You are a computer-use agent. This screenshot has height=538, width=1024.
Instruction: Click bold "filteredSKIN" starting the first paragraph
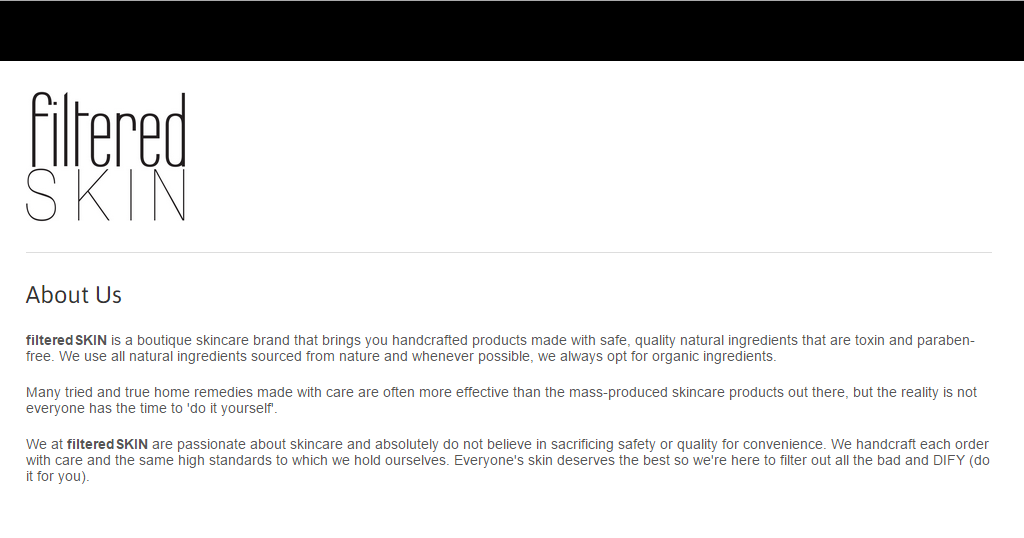[x=66, y=340]
